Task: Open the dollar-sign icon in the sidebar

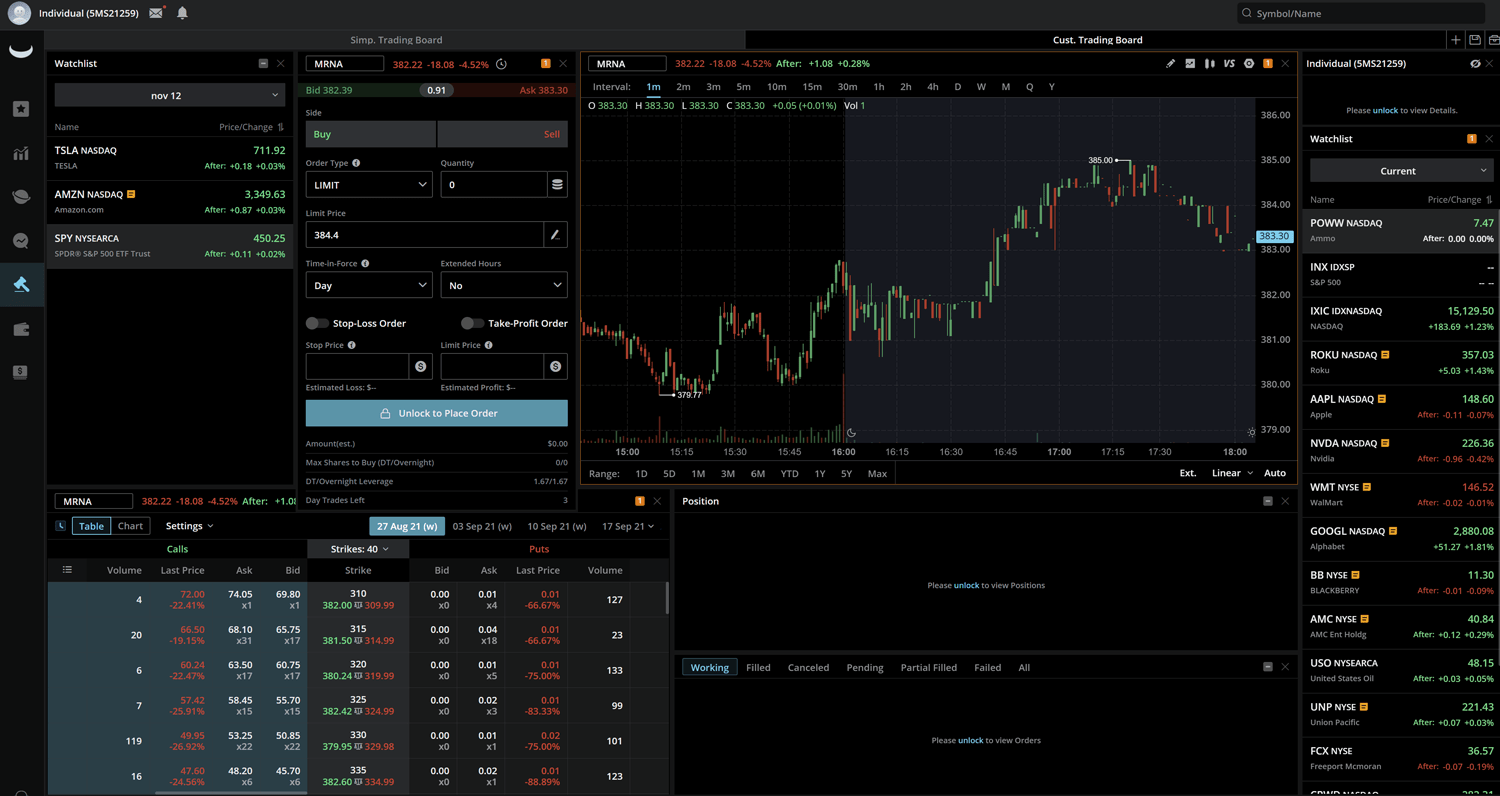Action: [x=21, y=372]
